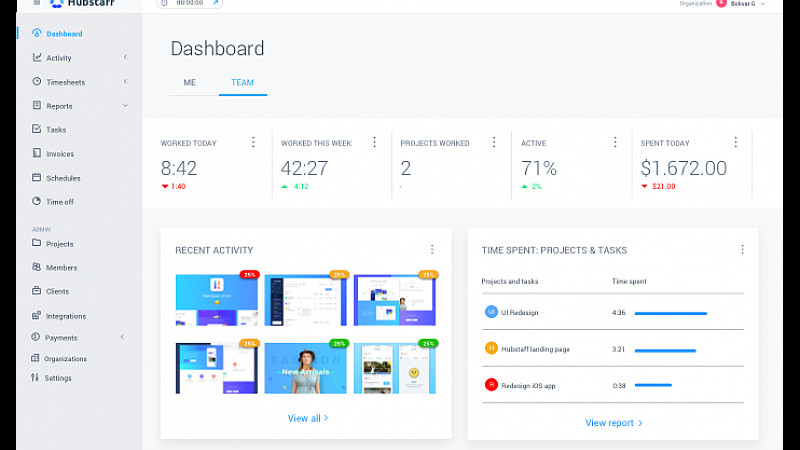Open the smiley face mobile app screenshot
This screenshot has height=450, width=800.
pos(395,368)
